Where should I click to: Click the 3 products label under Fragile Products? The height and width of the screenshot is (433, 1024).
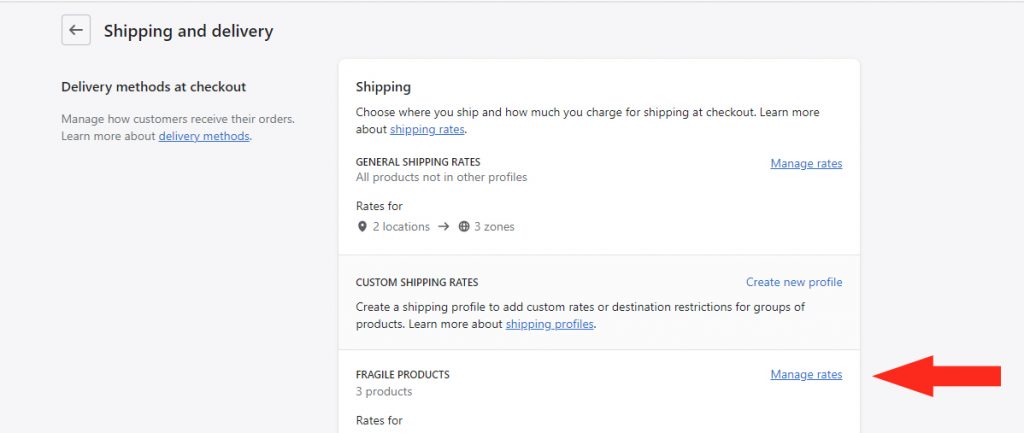coord(384,391)
